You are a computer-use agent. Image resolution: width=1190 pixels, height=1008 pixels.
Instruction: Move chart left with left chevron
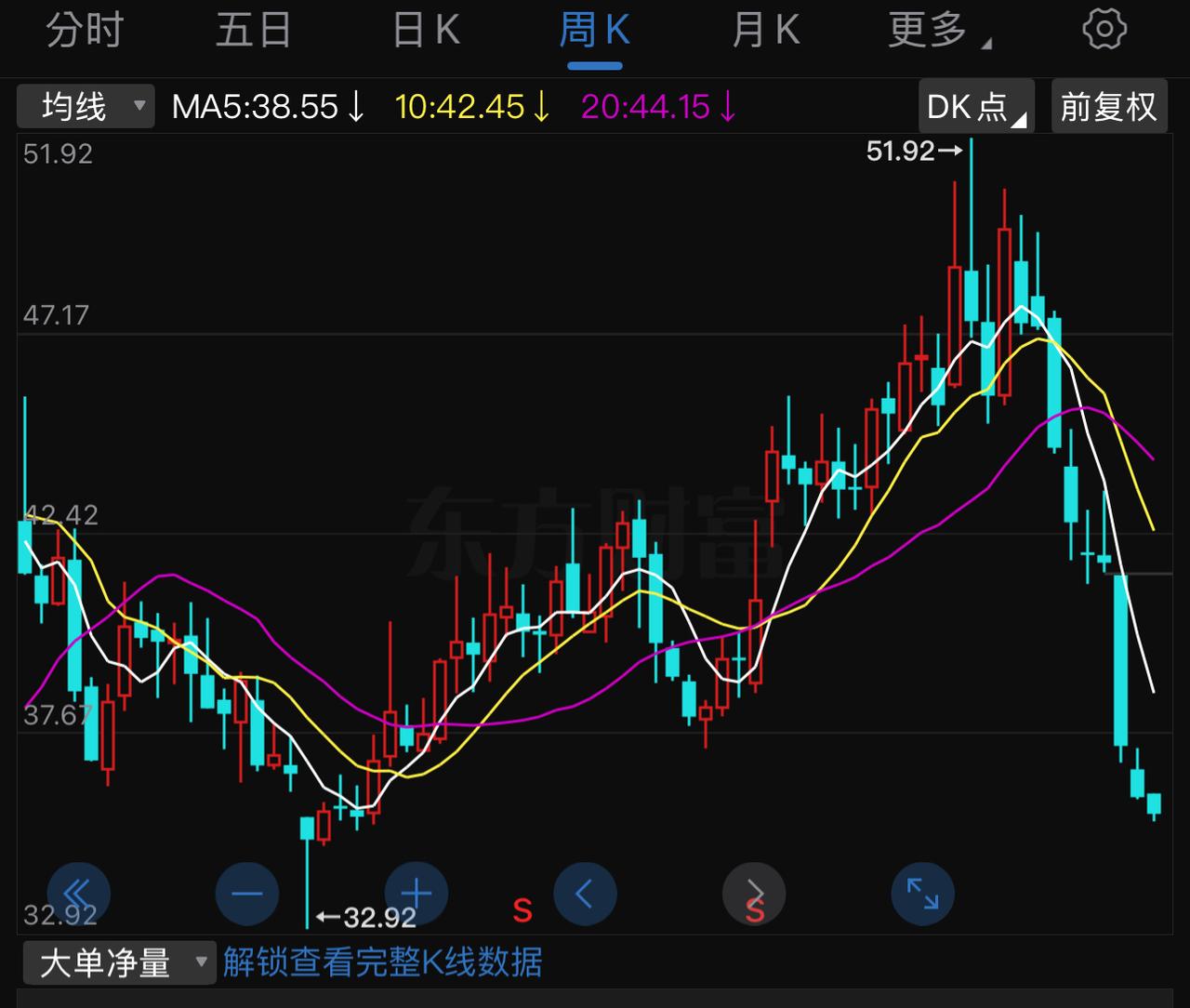coord(585,895)
